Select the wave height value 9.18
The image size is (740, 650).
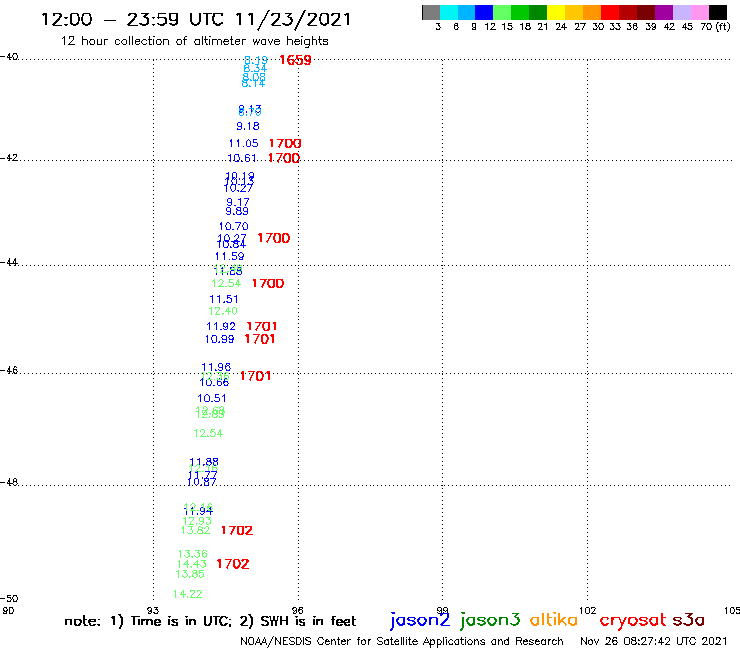[x=248, y=126]
